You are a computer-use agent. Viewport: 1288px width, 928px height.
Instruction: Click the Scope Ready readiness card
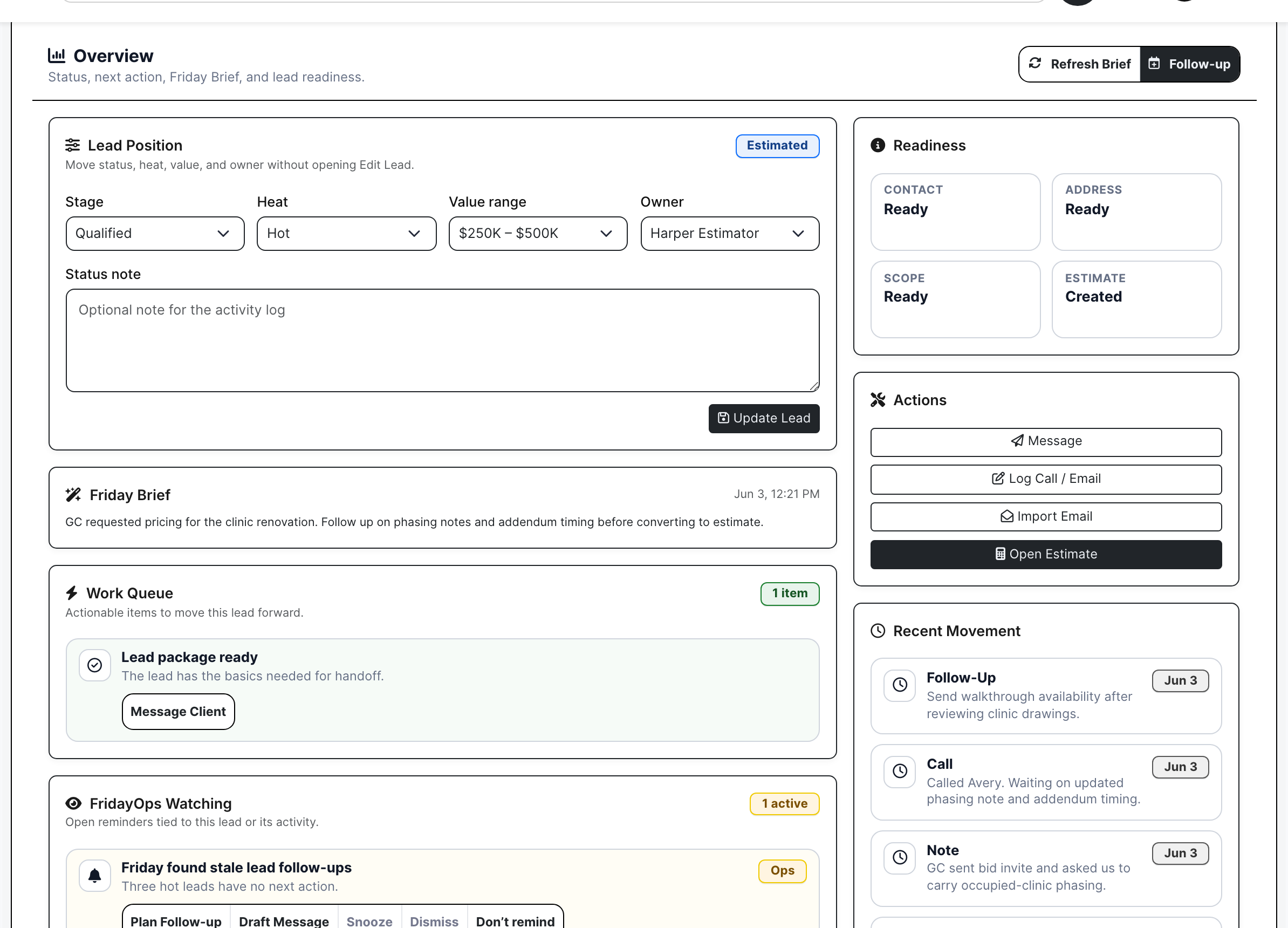point(955,299)
